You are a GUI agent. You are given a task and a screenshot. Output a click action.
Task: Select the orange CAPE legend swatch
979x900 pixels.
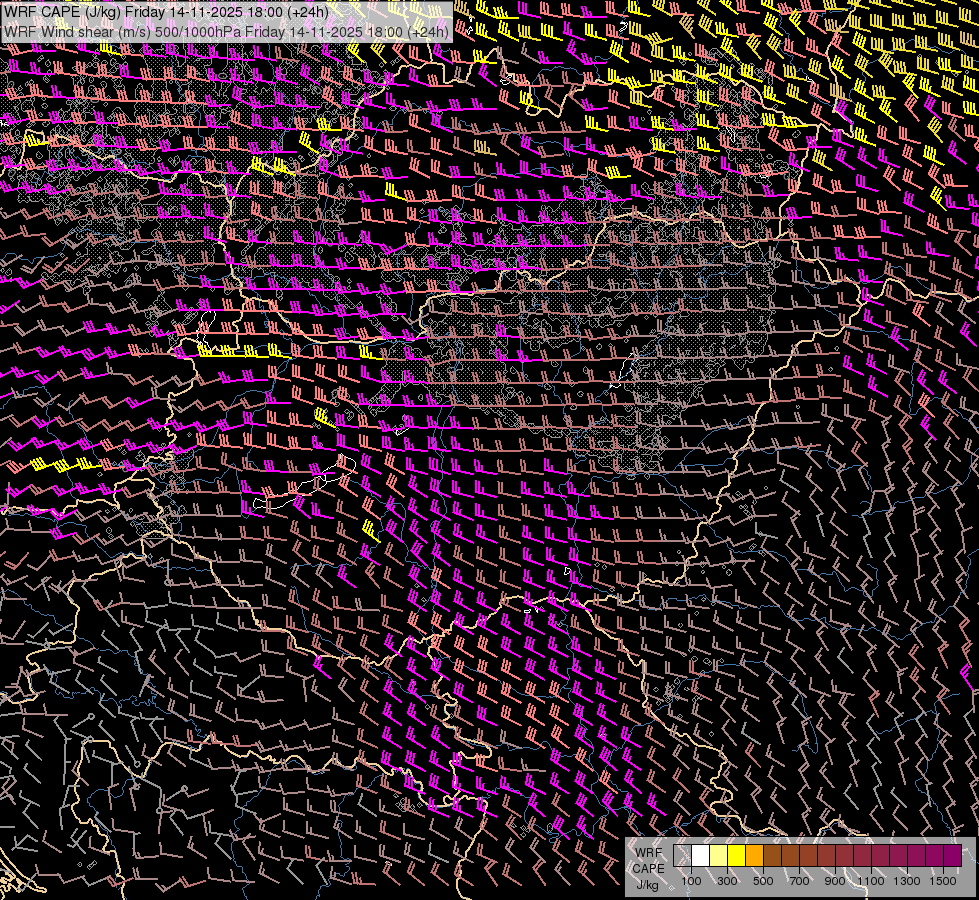click(754, 855)
